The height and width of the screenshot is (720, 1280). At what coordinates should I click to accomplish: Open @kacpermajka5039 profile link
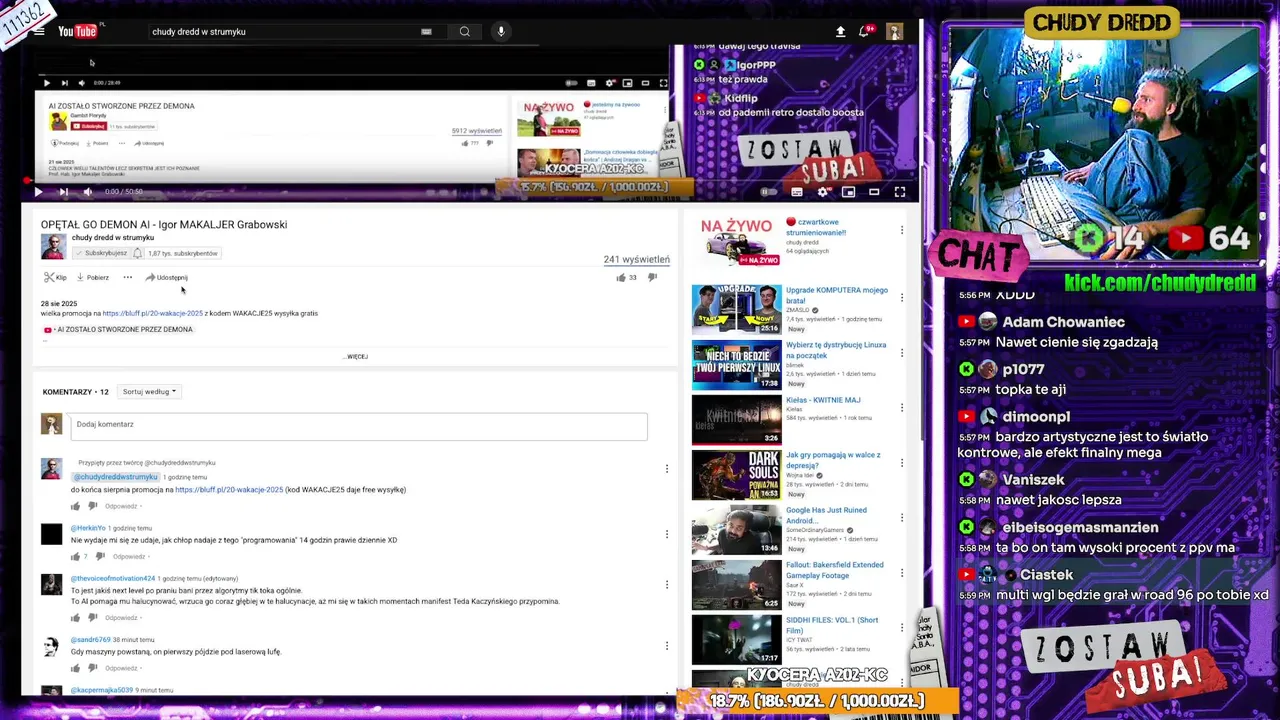click(x=101, y=690)
